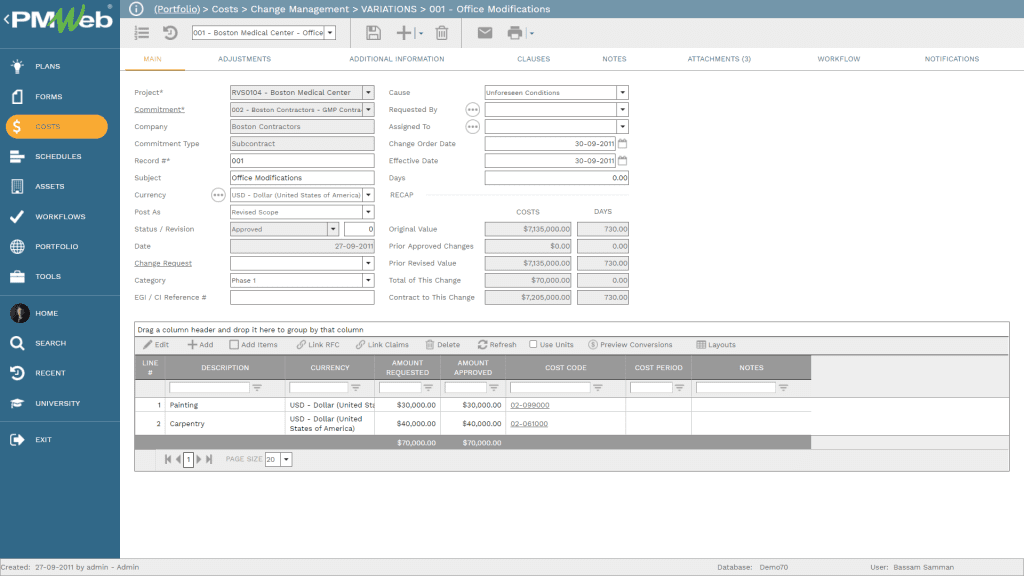Open the record selector dropdown in toolbar
The height and width of the screenshot is (576, 1024).
point(330,33)
